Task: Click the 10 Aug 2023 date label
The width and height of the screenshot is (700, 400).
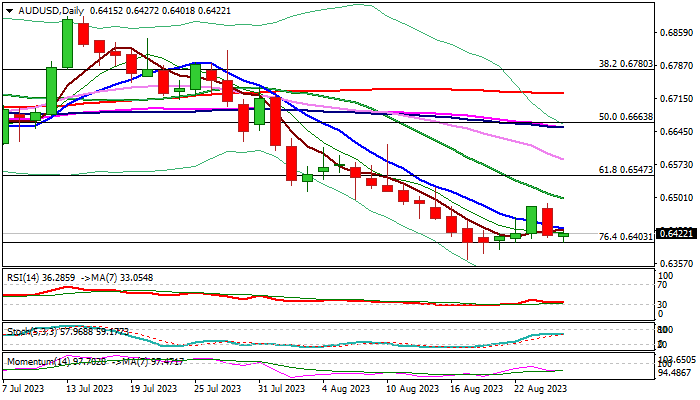Action: click(x=411, y=387)
